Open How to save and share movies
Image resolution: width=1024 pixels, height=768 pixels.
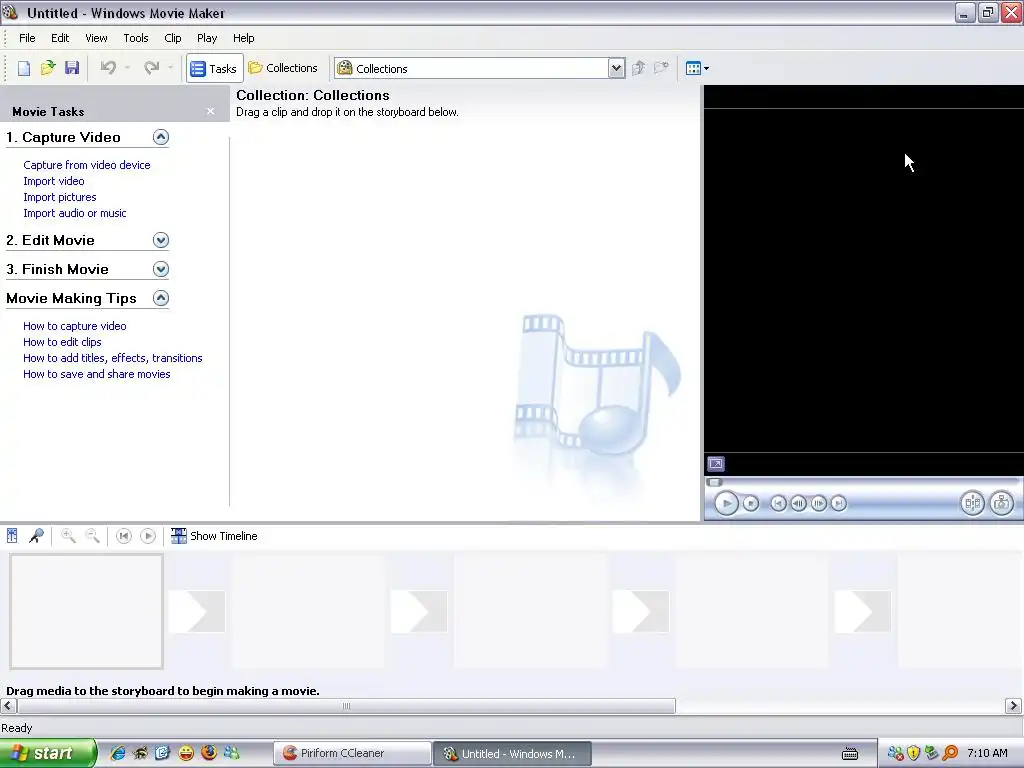click(97, 374)
